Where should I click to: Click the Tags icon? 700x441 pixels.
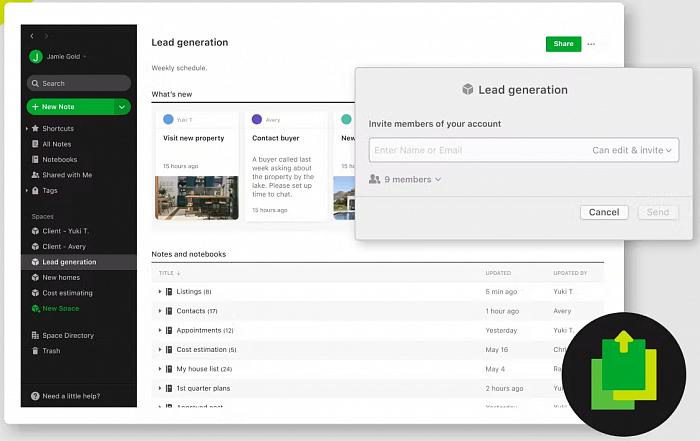click(x=35, y=191)
